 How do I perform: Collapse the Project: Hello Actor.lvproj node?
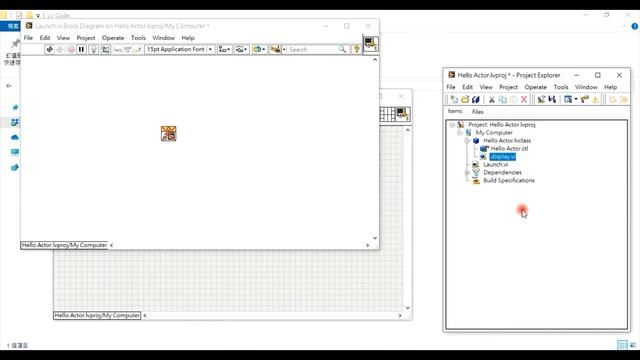[x=452, y=124]
